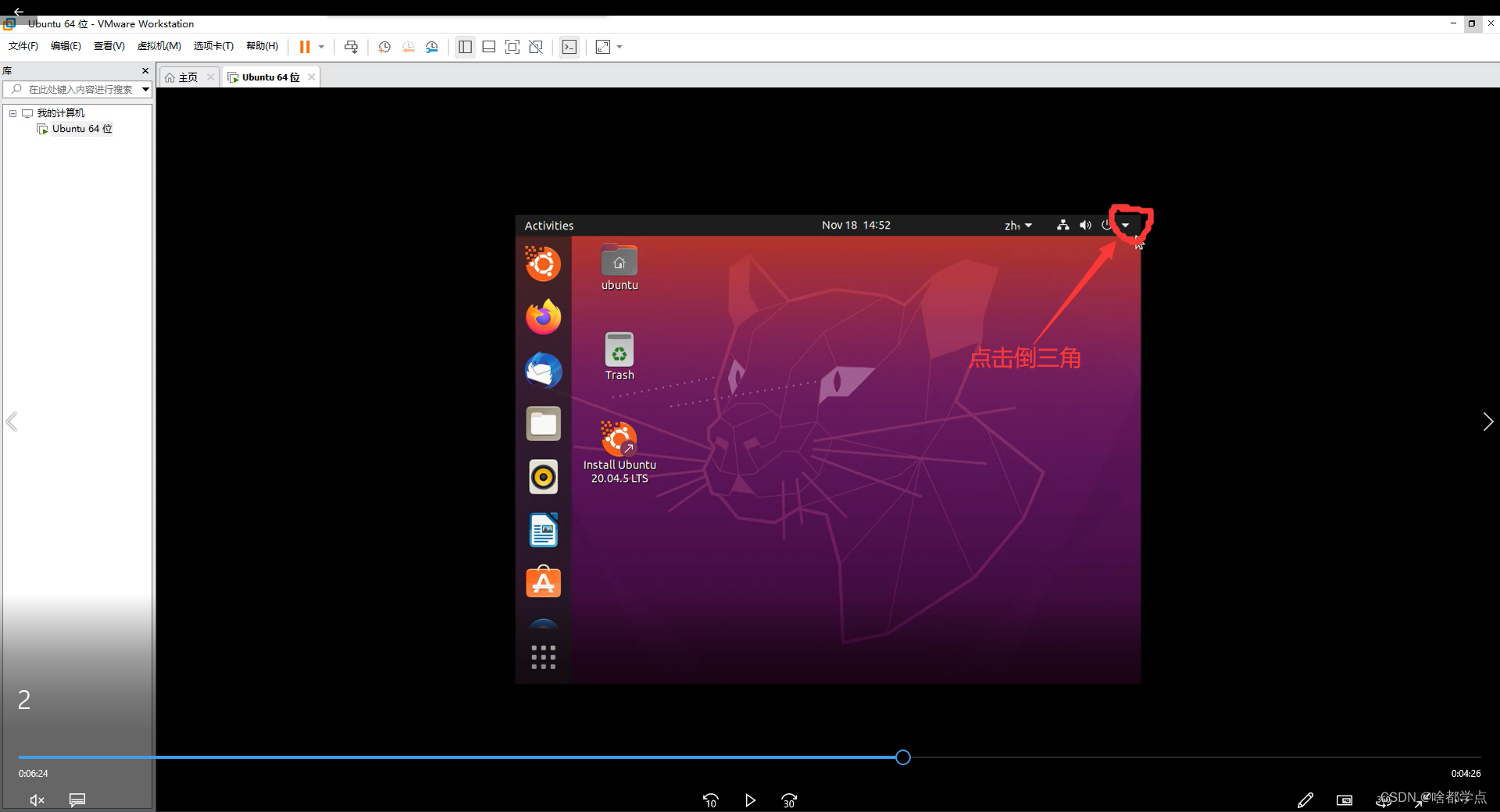Toggle the console view button
Viewport: 1500px width, 812px height.
570,47
